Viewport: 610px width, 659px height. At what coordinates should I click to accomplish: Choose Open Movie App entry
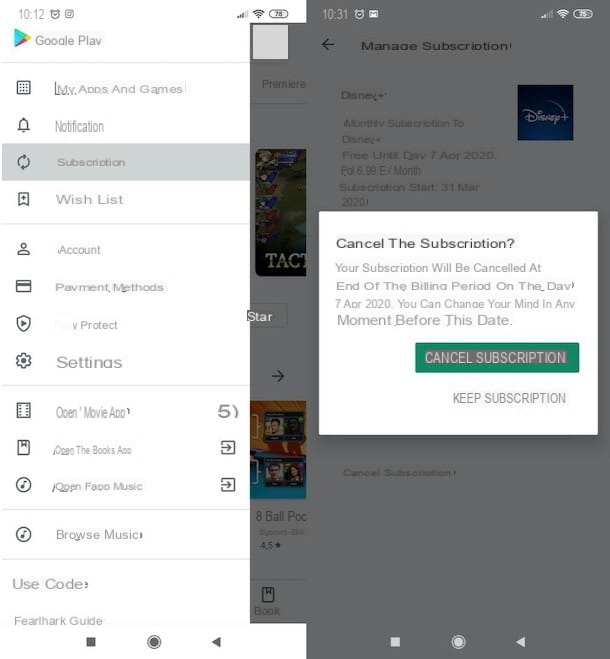pos(126,411)
